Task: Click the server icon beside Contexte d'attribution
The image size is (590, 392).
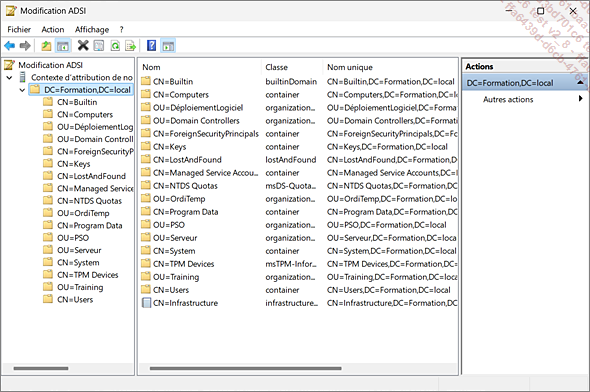Action: (x=23, y=77)
